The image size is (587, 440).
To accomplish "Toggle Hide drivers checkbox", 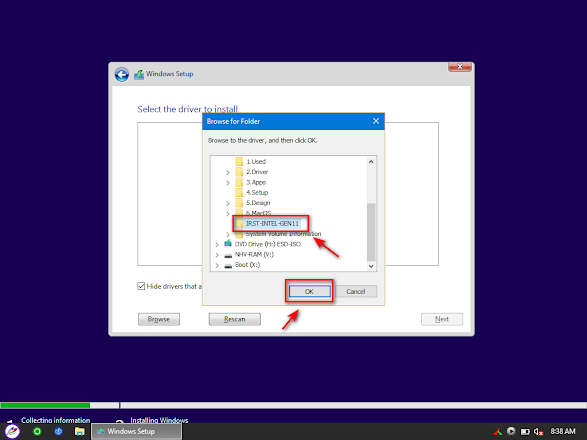I will coord(141,286).
